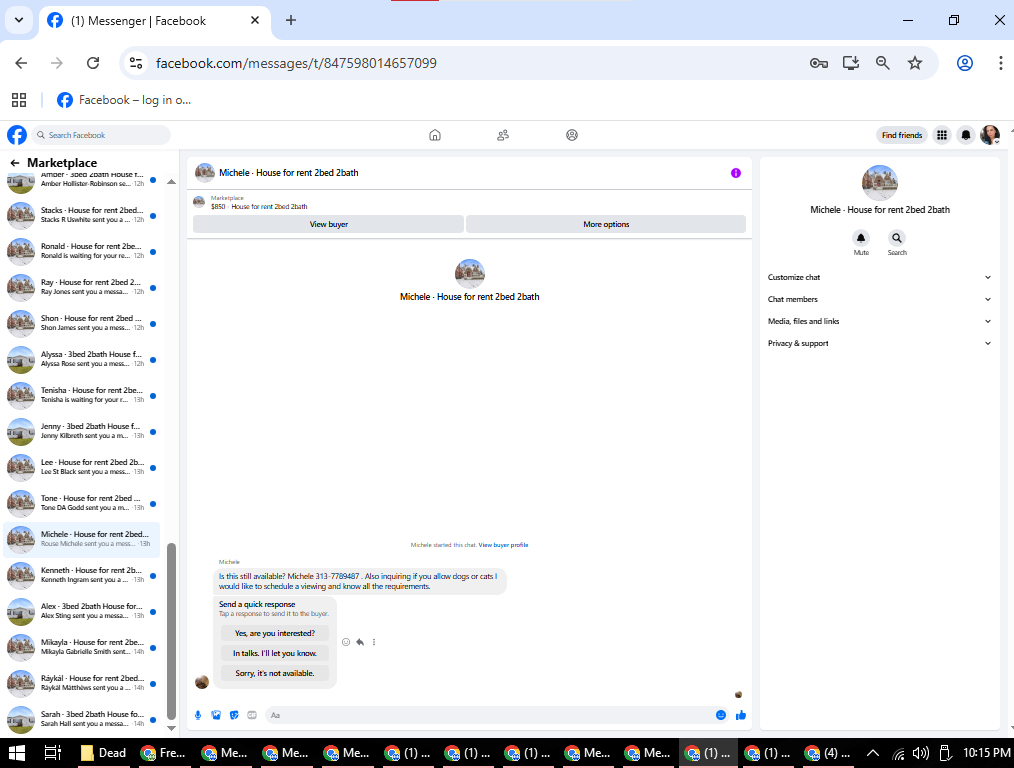Open the notifications bell in Facebook header

coord(966,135)
